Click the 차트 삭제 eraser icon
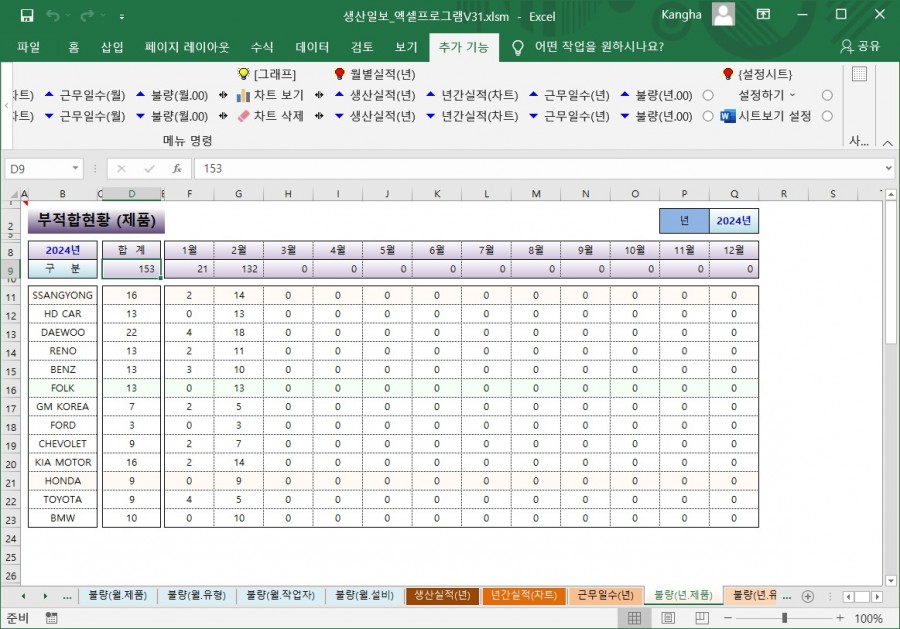 (x=243, y=116)
